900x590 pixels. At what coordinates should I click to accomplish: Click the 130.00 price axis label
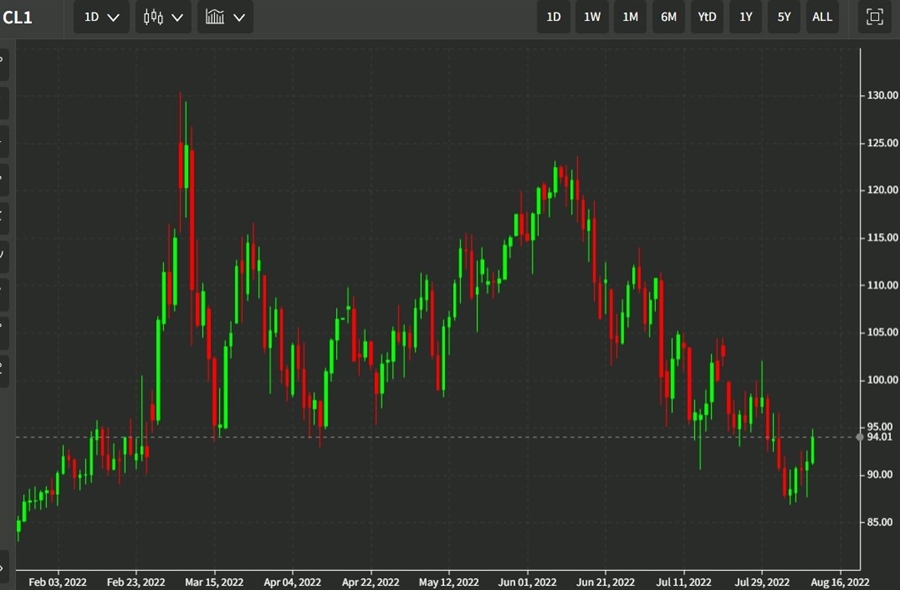coord(882,95)
